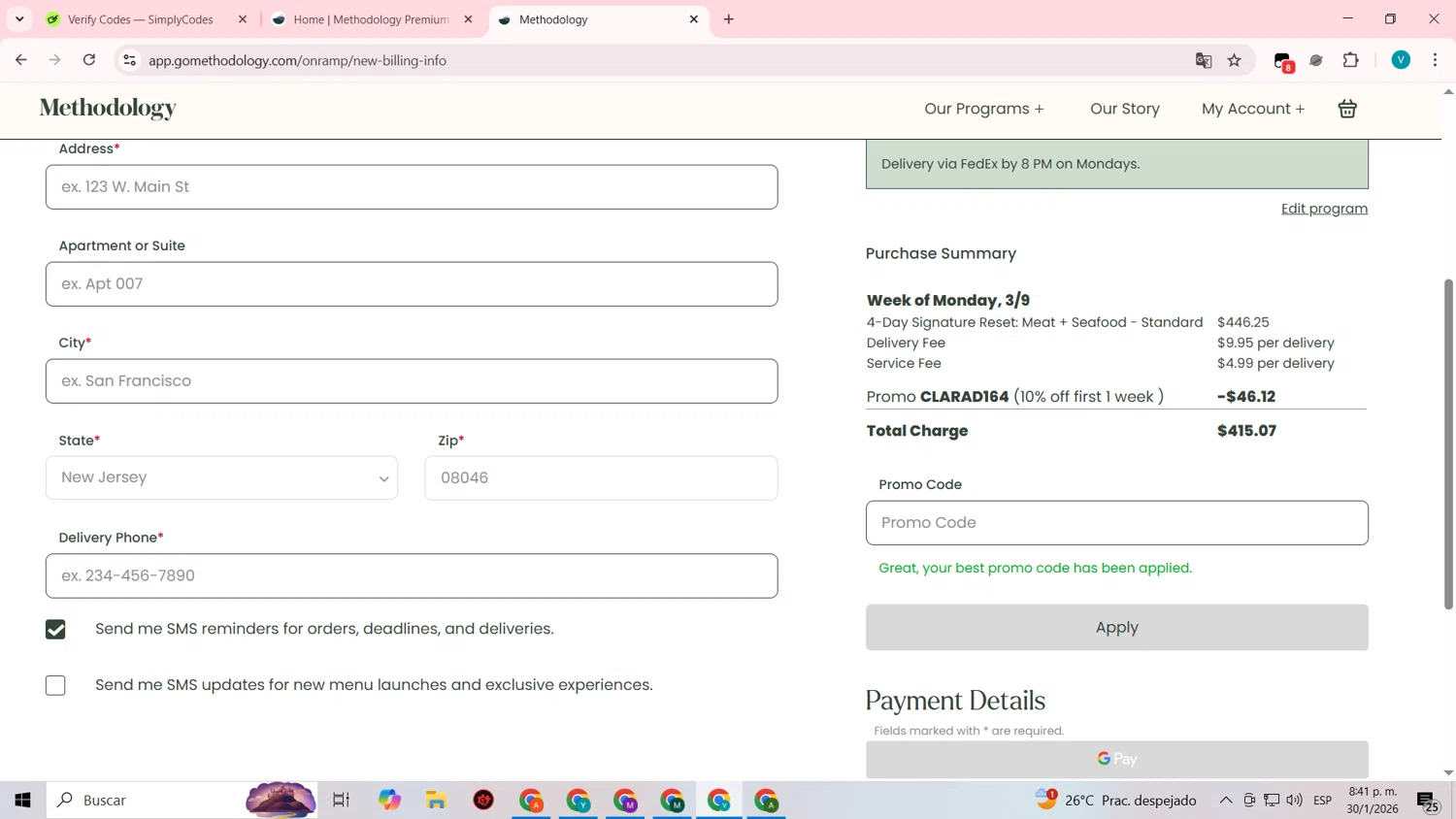1456x819 pixels.
Task: Click the page vertical scrollbar
Action: [1448, 444]
